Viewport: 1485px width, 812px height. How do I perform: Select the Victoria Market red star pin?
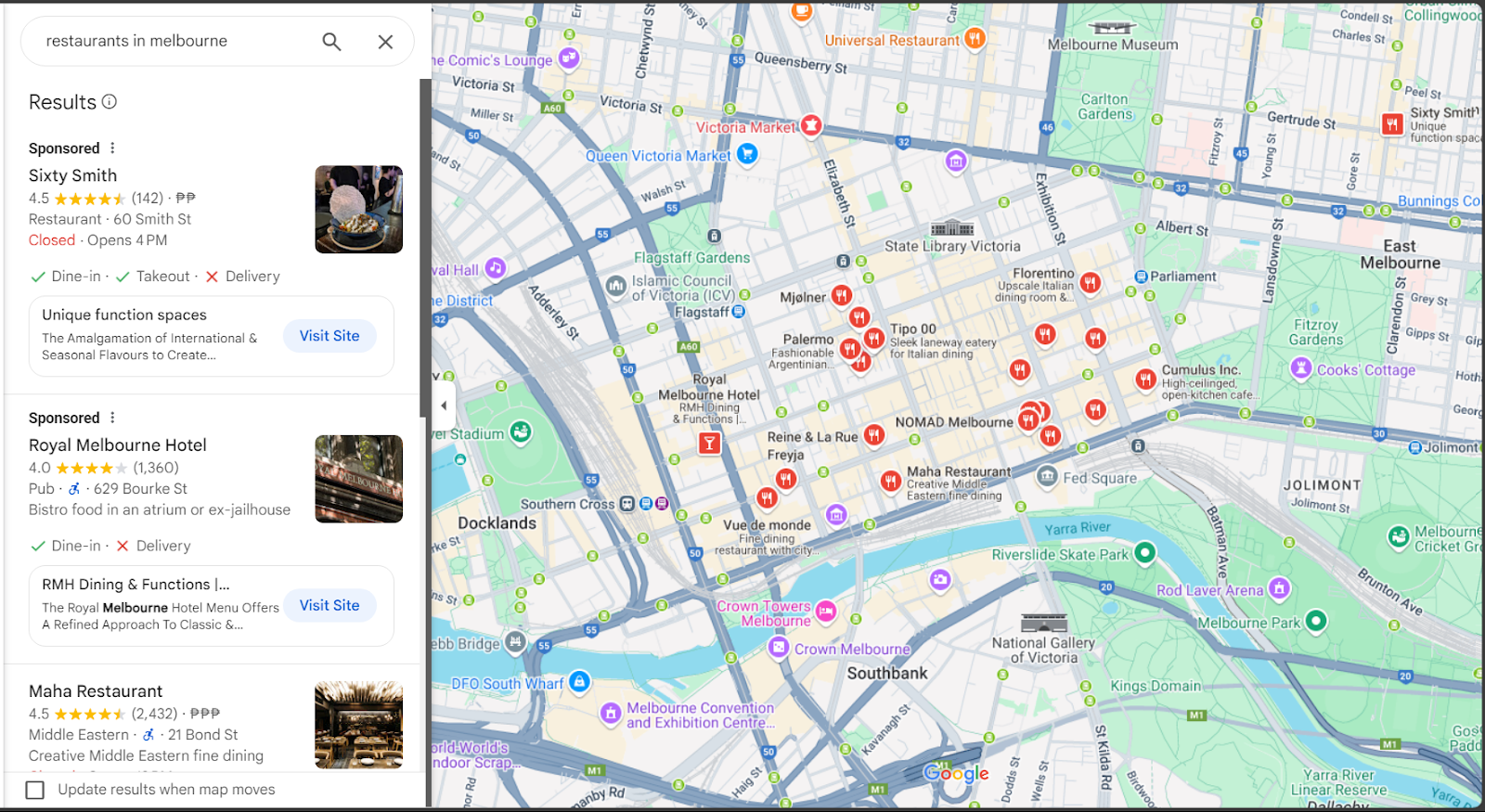tap(811, 124)
